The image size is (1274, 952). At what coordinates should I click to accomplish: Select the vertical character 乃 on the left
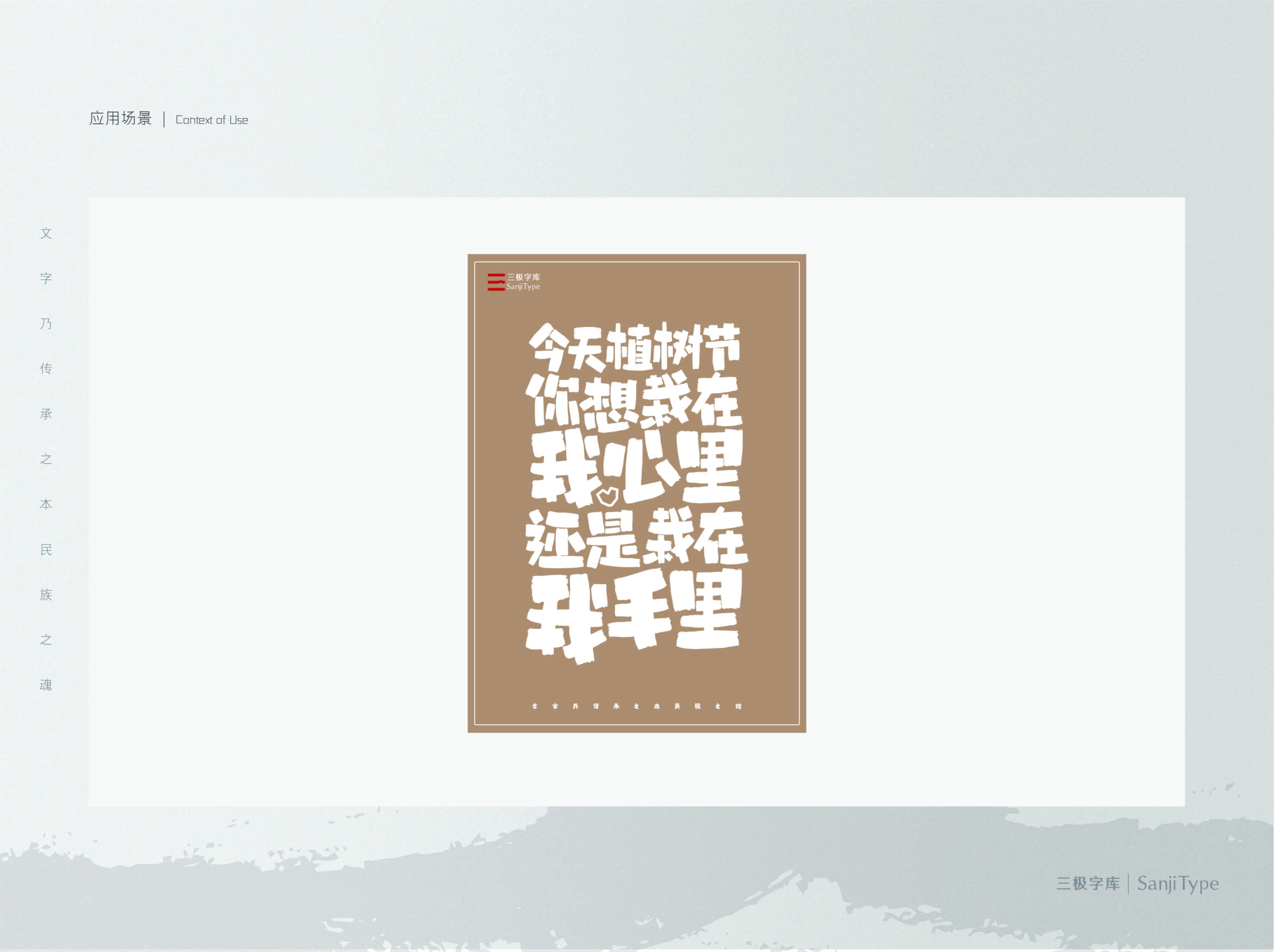click(46, 323)
